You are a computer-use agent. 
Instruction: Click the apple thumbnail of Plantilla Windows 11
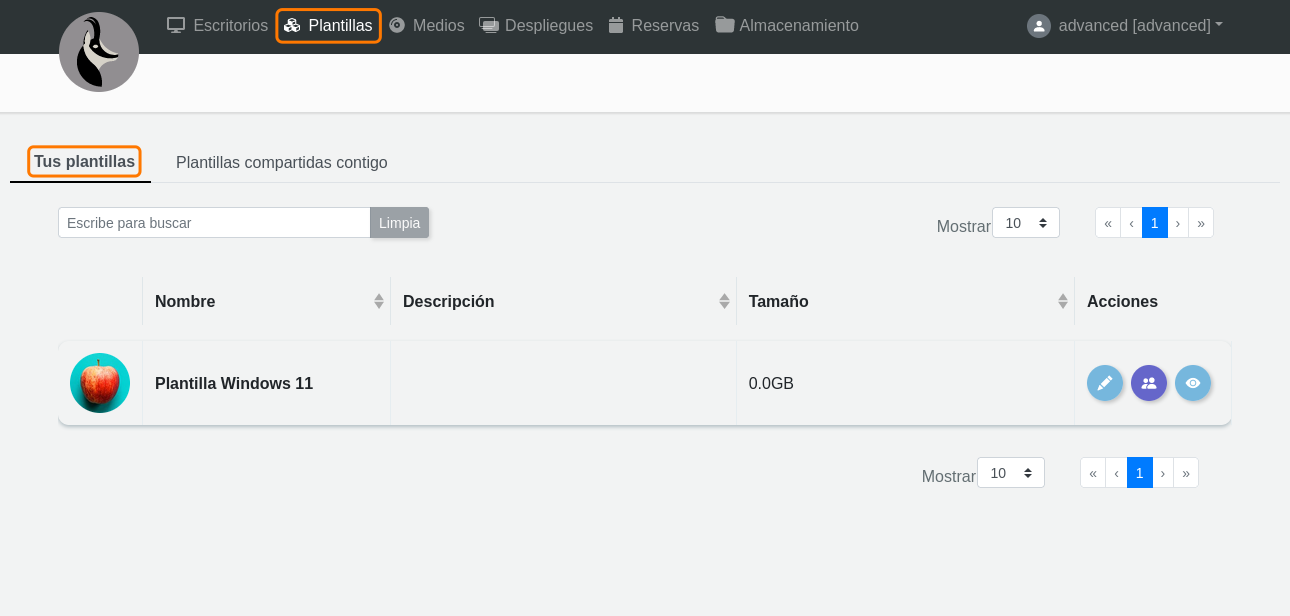(100, 383)
